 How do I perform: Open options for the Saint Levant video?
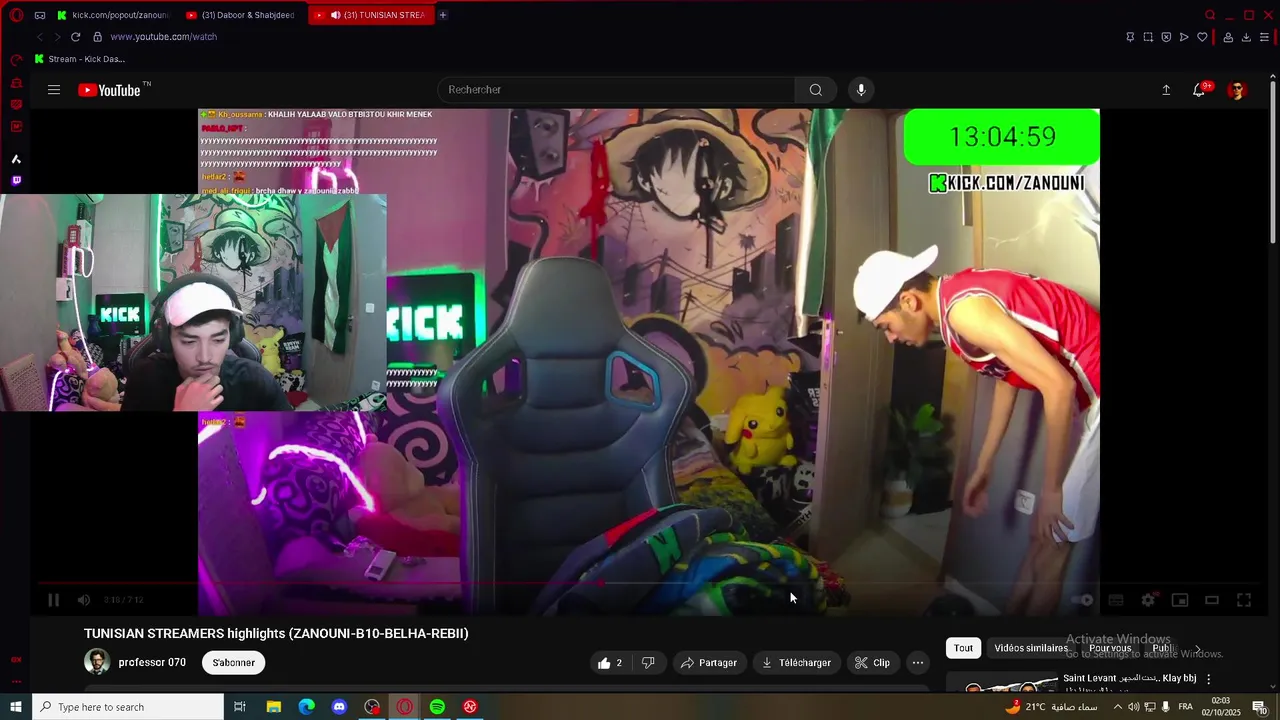[x=1208, y=679]
